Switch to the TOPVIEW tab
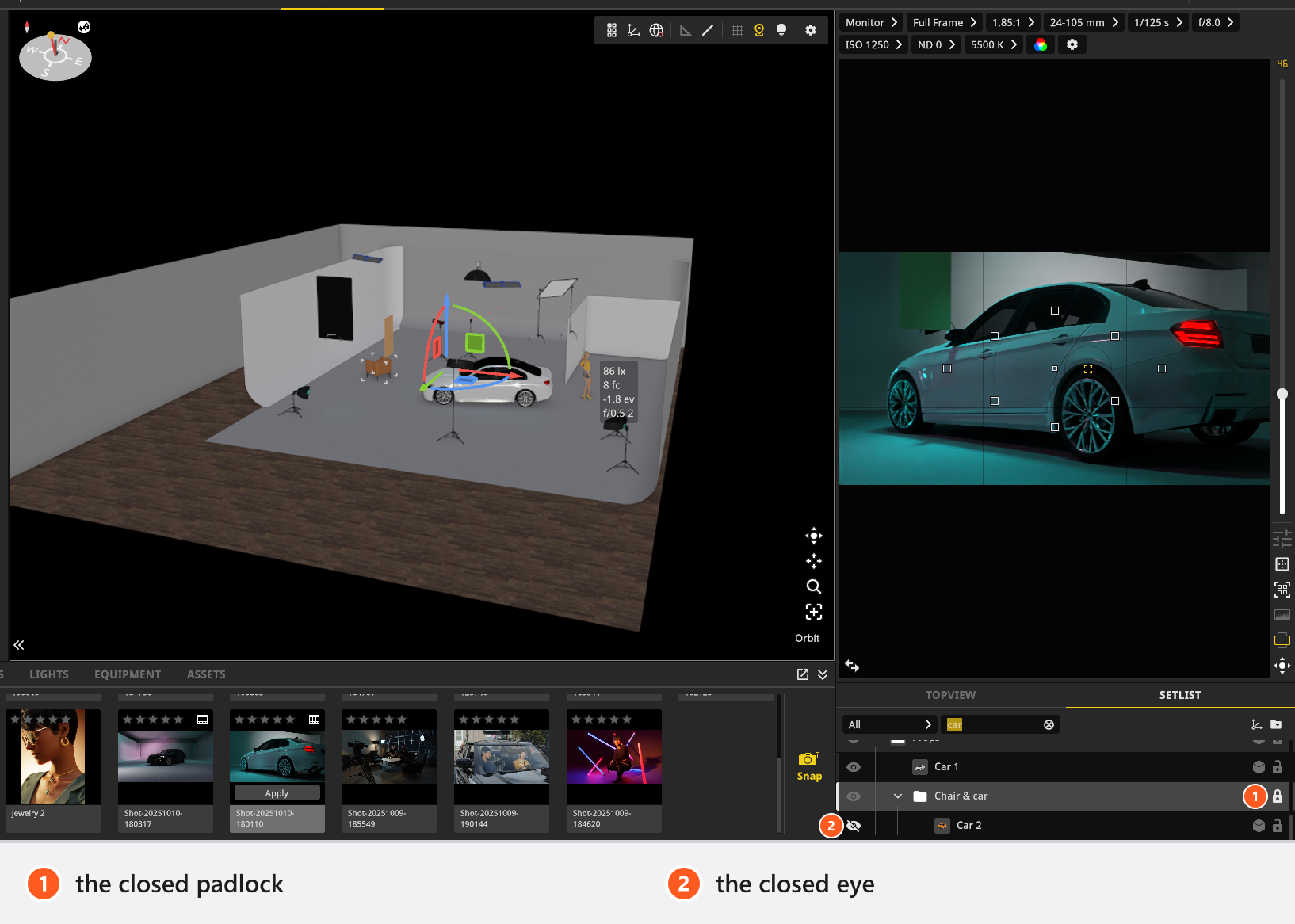 point(950,695)
